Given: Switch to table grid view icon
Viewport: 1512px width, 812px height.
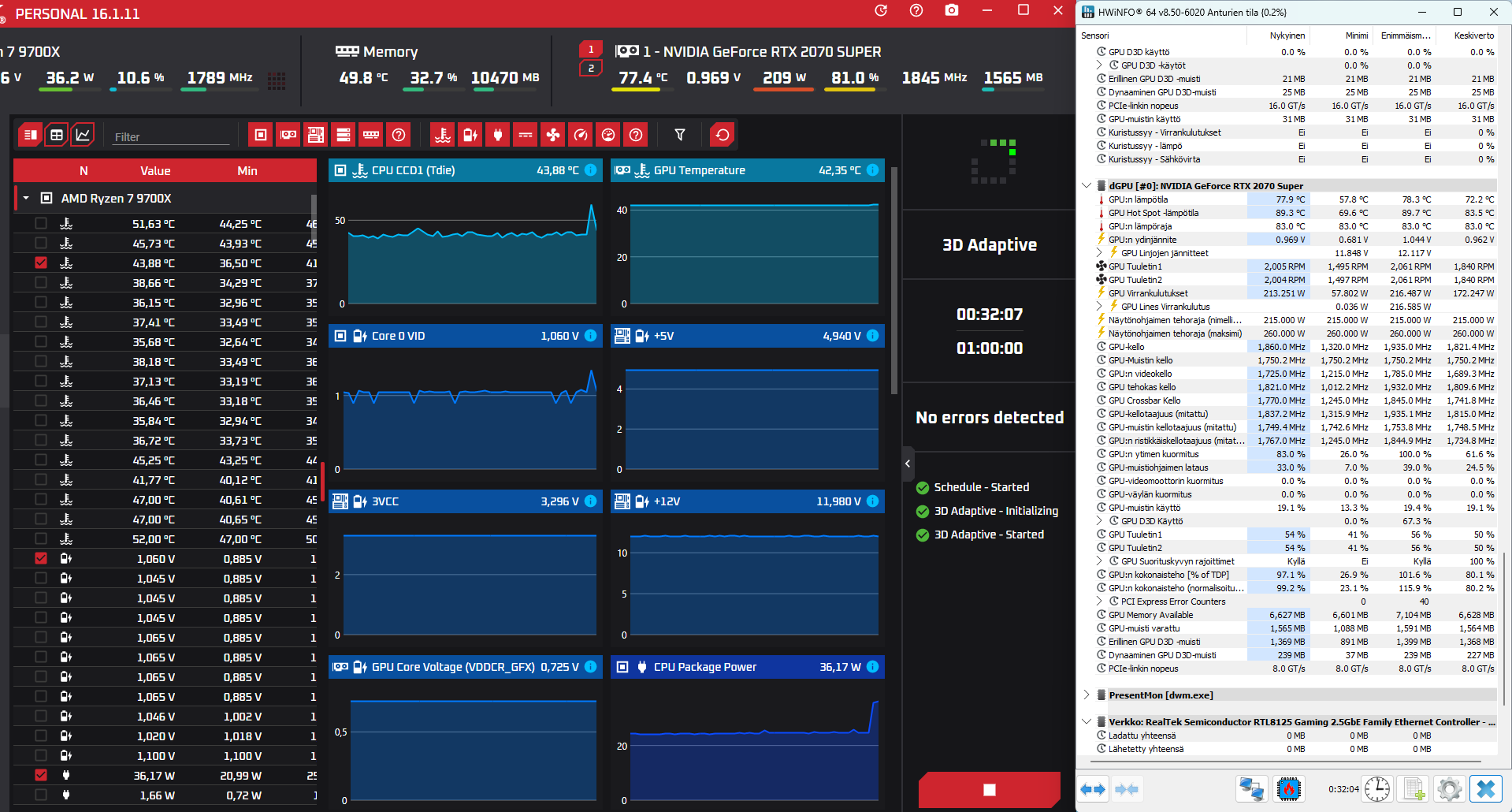Looking at the screenshot, I should coord(57,135).
